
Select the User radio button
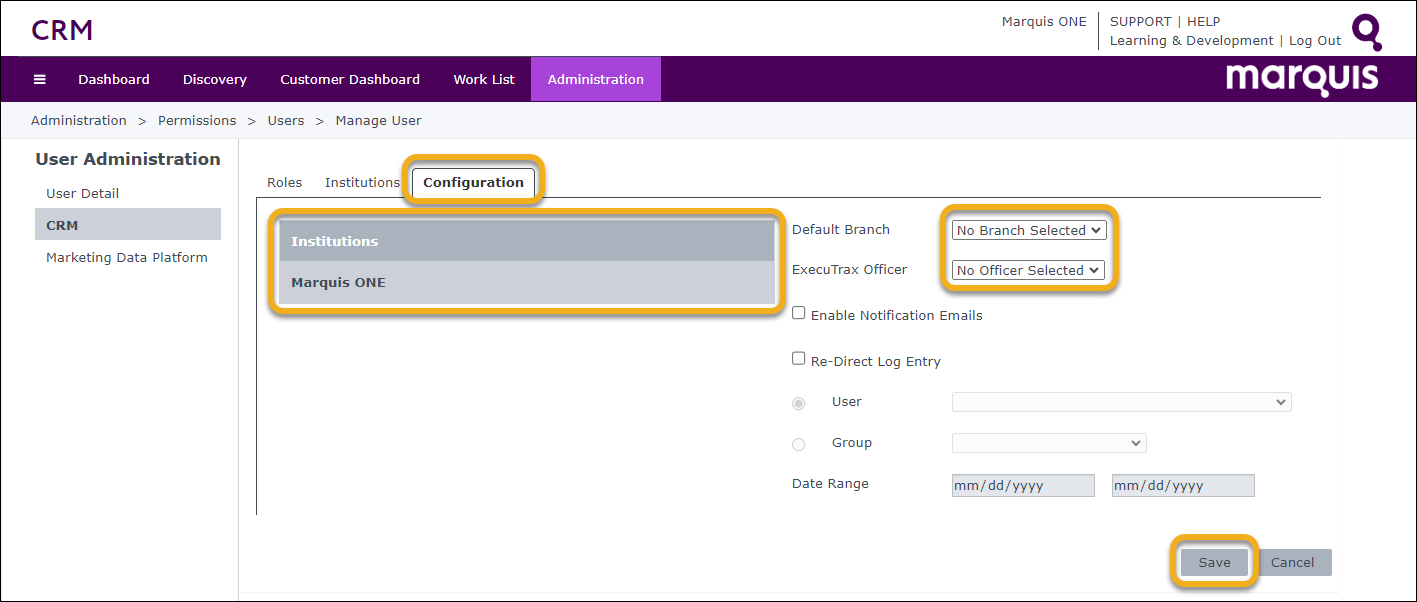(799, 403)
